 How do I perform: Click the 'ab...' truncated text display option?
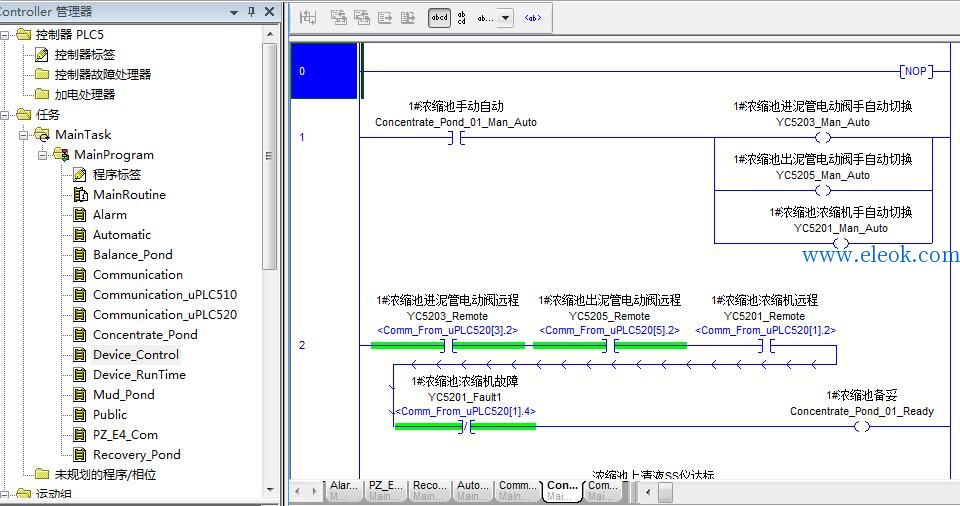(486, 18)
